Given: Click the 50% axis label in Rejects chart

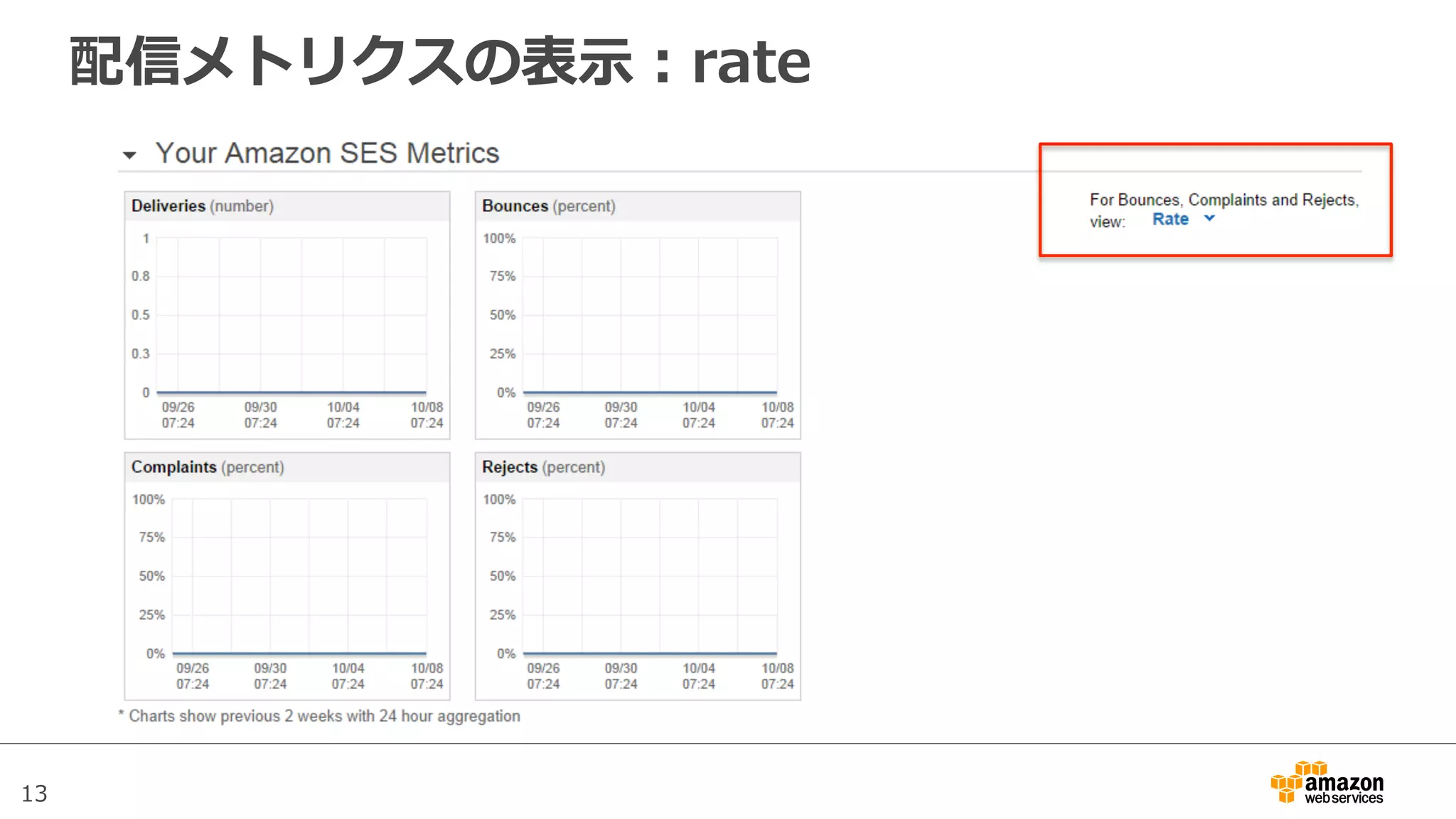Looking at the screenshot, I should click(503, 576).
